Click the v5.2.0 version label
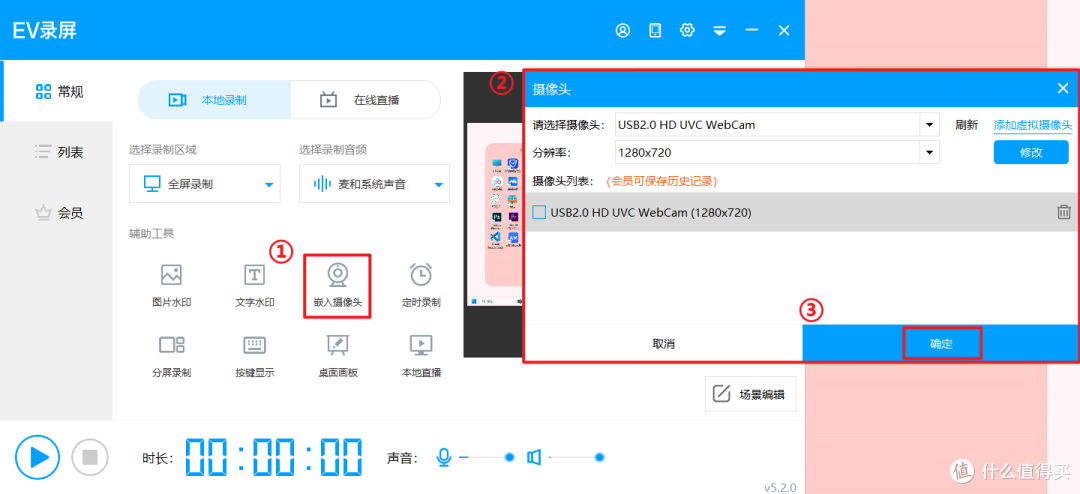 tap(780, 487)
